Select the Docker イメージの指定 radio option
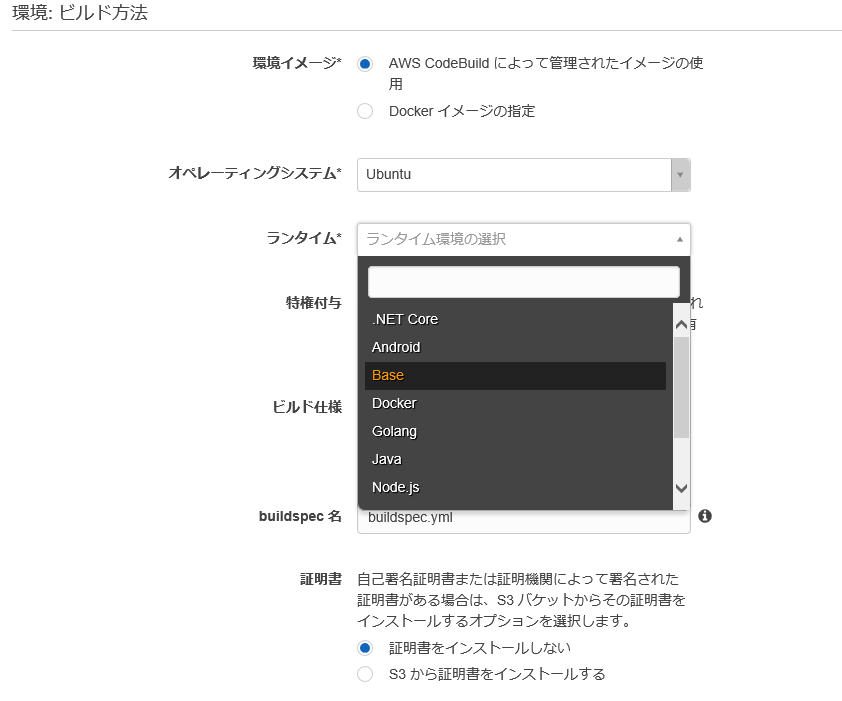The image size is (842, 701). pyautogui.click(x=365, y=111)
